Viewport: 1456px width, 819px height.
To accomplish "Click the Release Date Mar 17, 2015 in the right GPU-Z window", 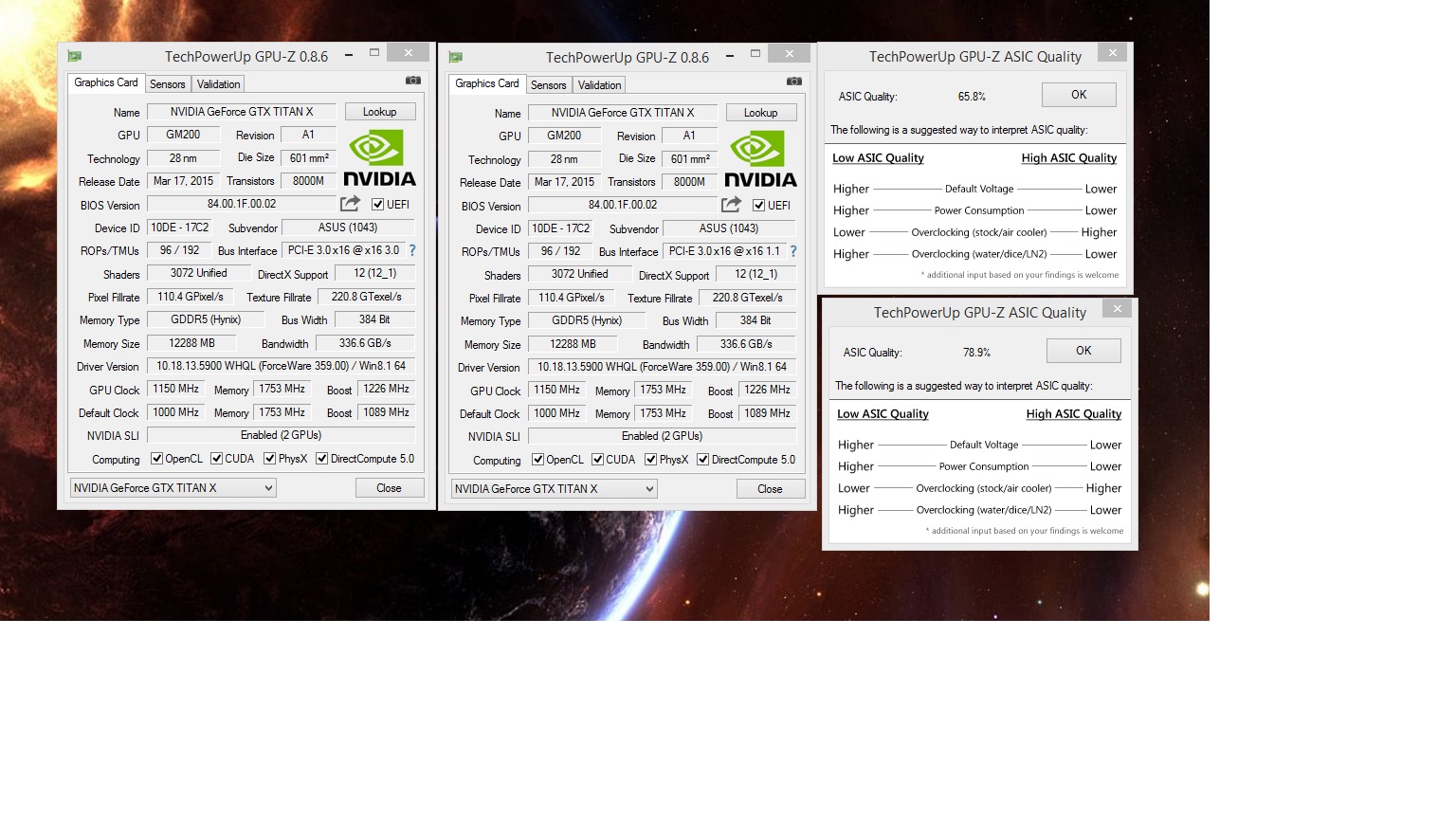I will coord(565,182).
